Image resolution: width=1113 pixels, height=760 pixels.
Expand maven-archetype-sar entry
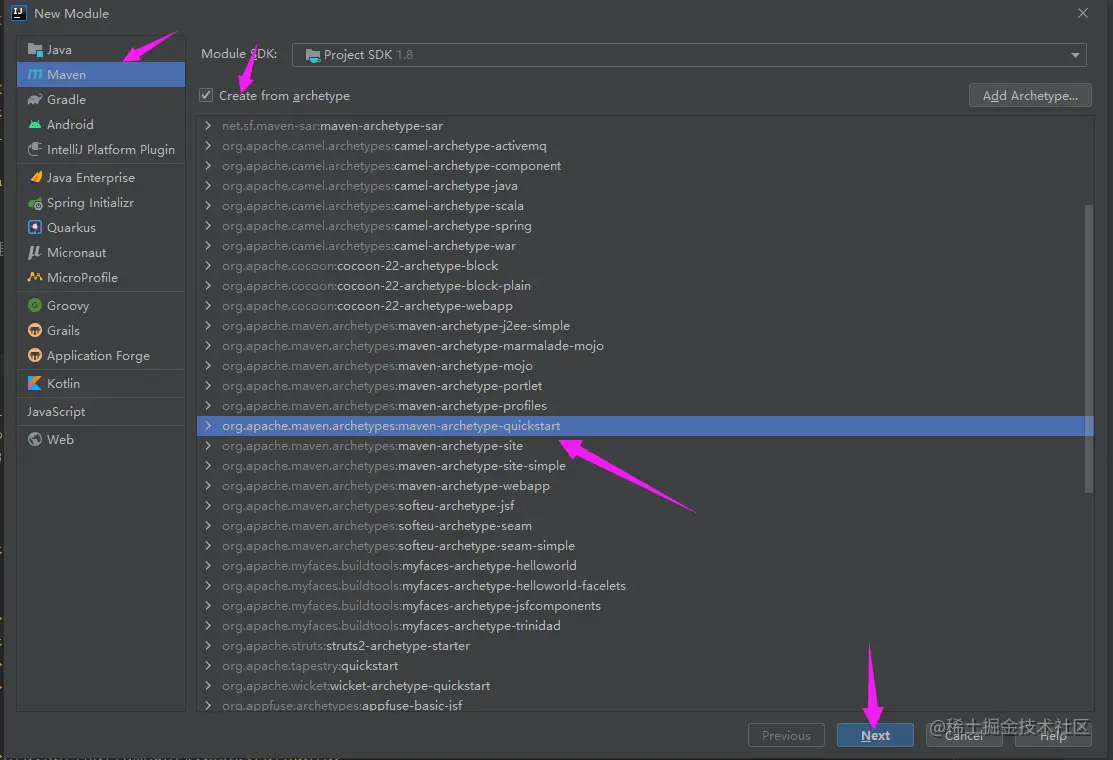tap(207, 126)
